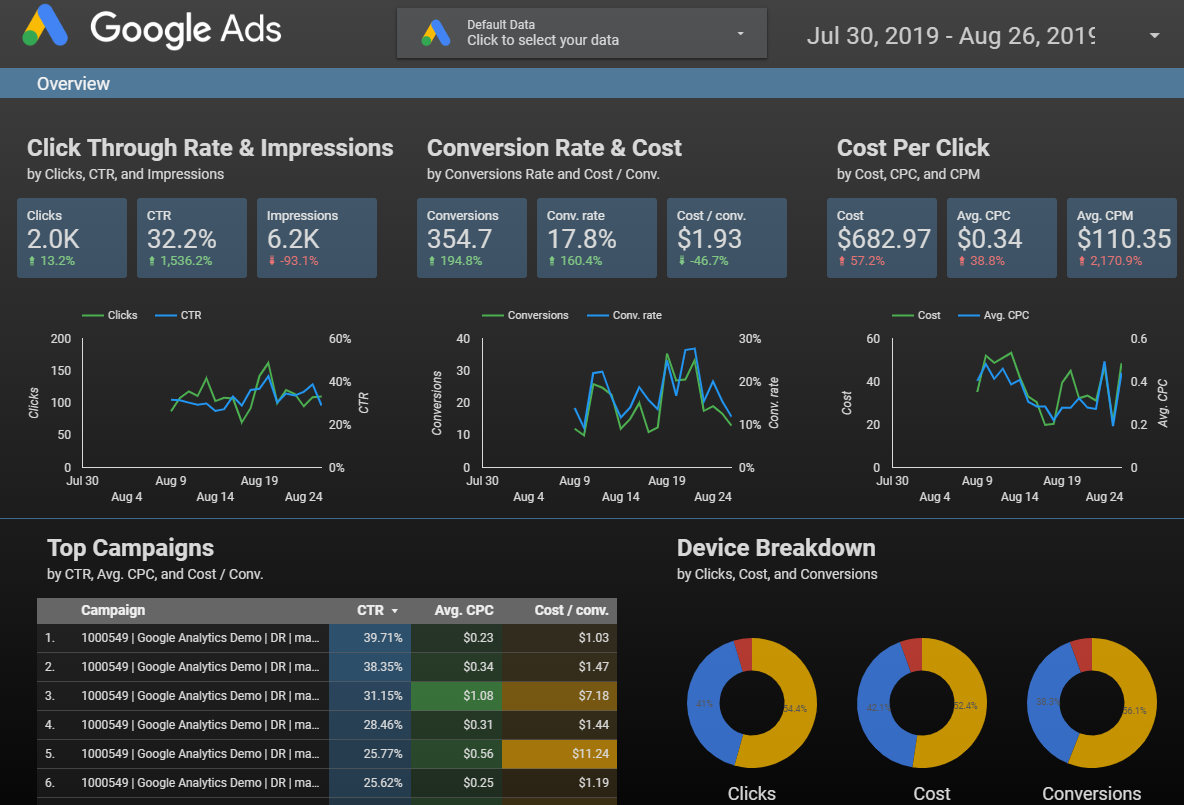1184x805 pixels.
Task: Click the 39.71% CTR cell
Action: click(370, 638)
